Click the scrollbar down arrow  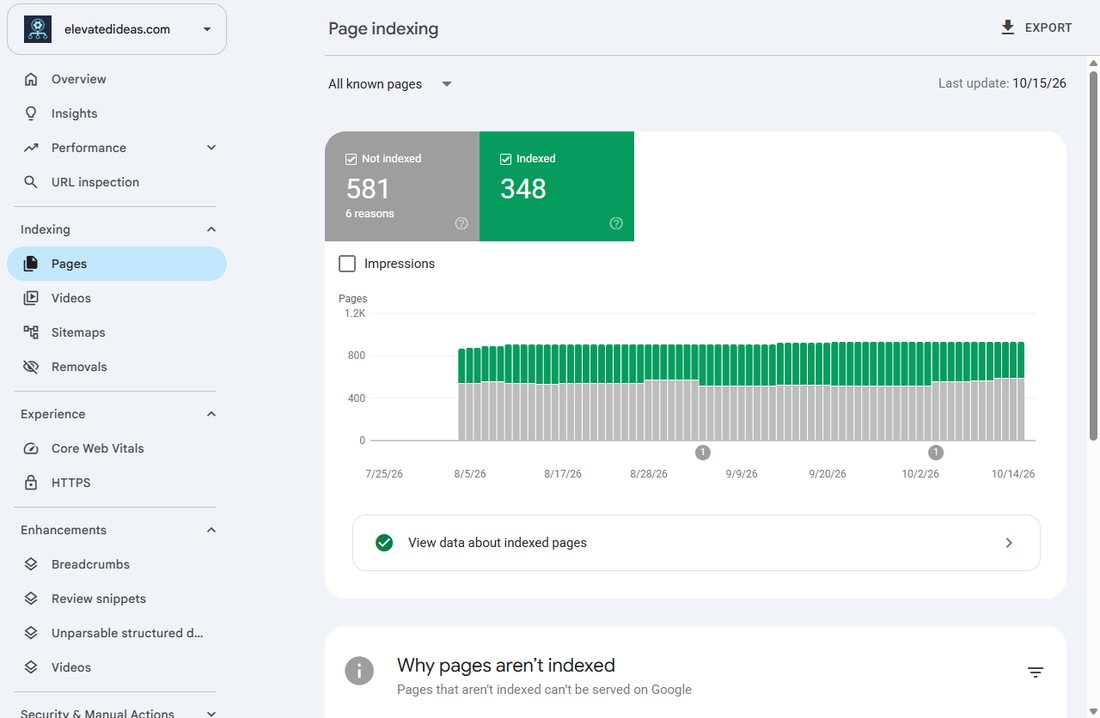click(1093, 711)
